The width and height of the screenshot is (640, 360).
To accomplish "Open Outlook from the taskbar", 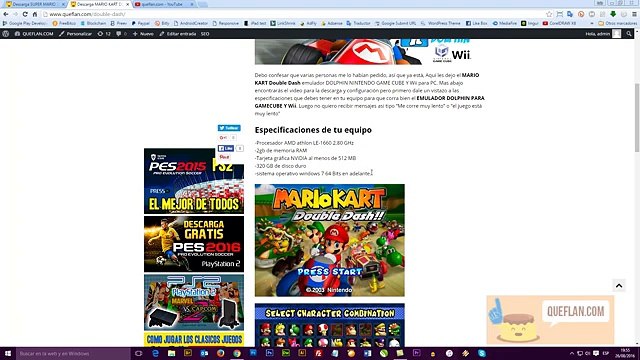I will [204, 353].
